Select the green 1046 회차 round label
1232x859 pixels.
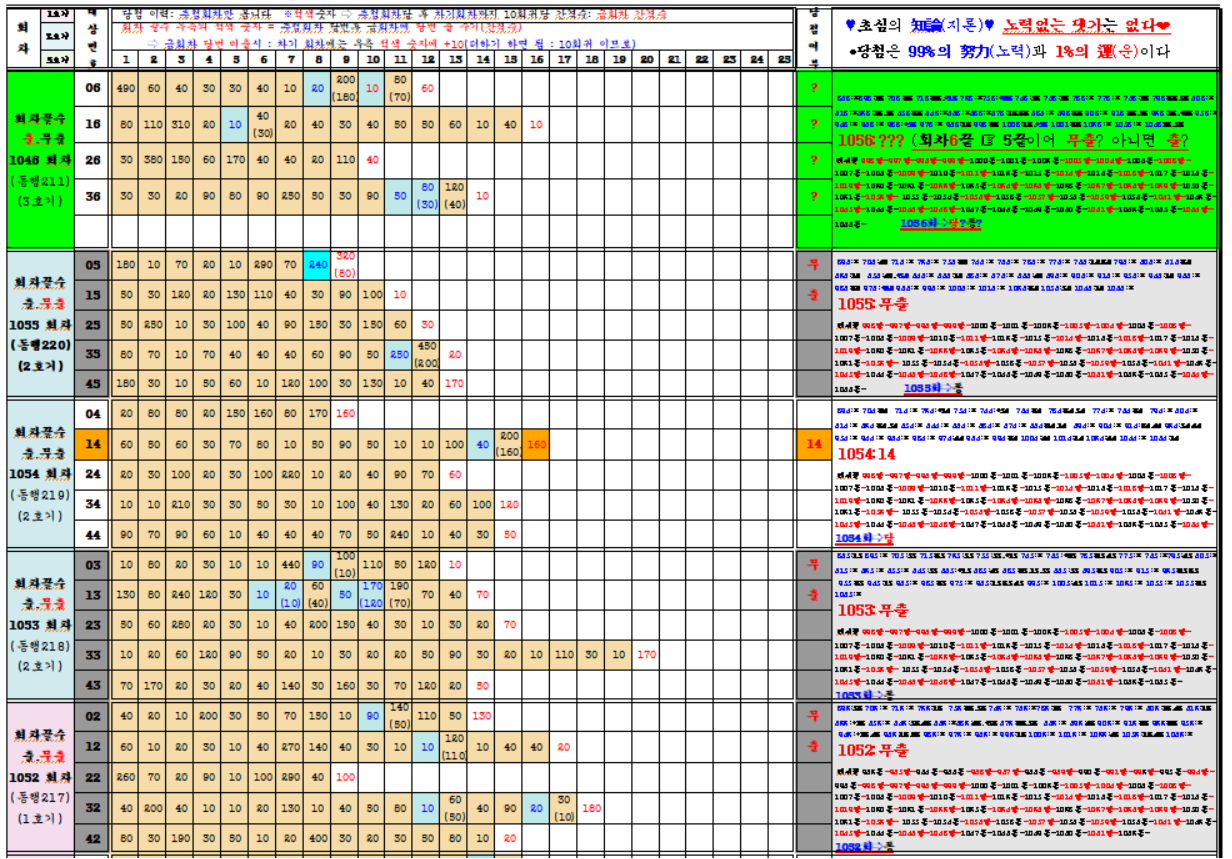click(39, 160)
